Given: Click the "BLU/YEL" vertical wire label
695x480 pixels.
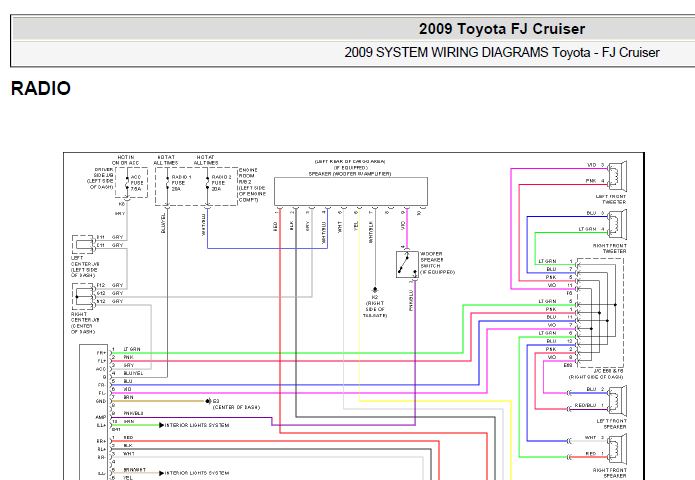Looking at the screenshot, I should pyautogui.click(x=163, y=223).
